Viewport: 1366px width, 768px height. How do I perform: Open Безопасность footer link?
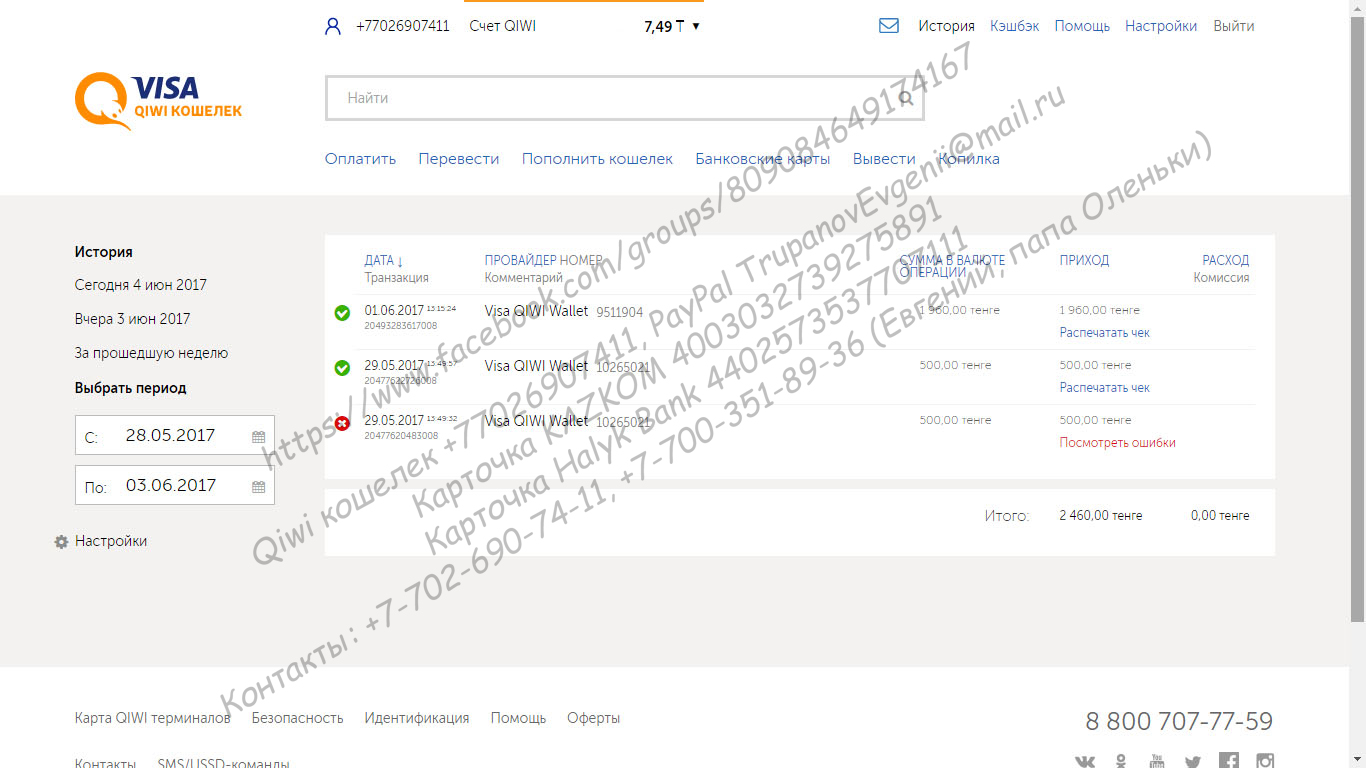297,718
